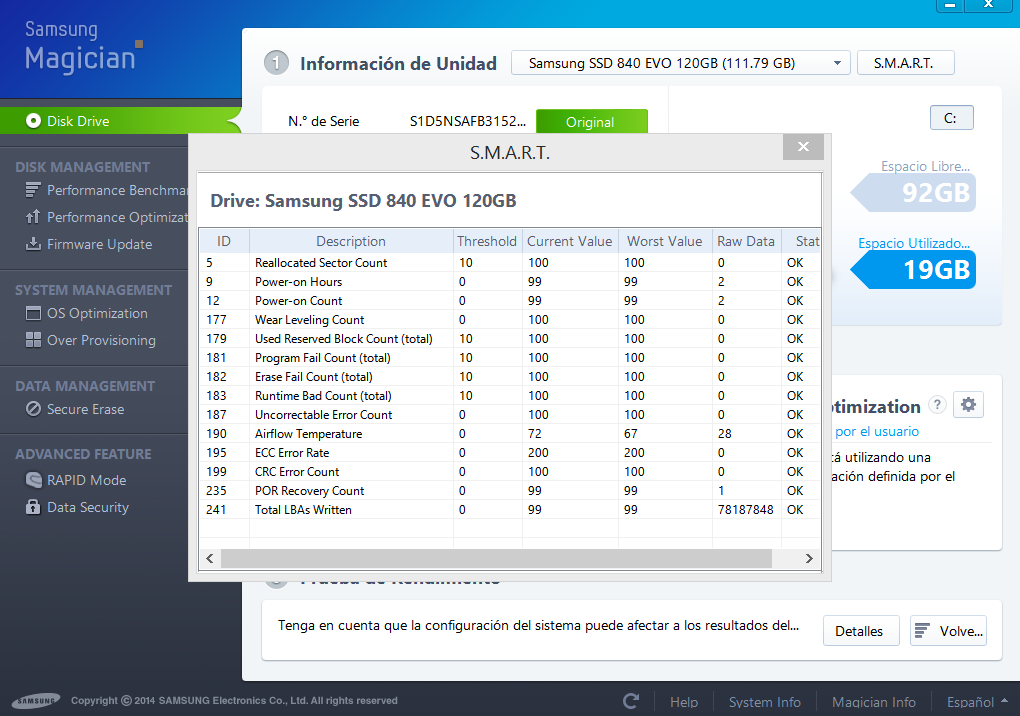Image resolution: width=1020 pixels, height=716 pixels.
Task: Click the horizontal scrollbar right arrow
Action: (x=809, y=559)
